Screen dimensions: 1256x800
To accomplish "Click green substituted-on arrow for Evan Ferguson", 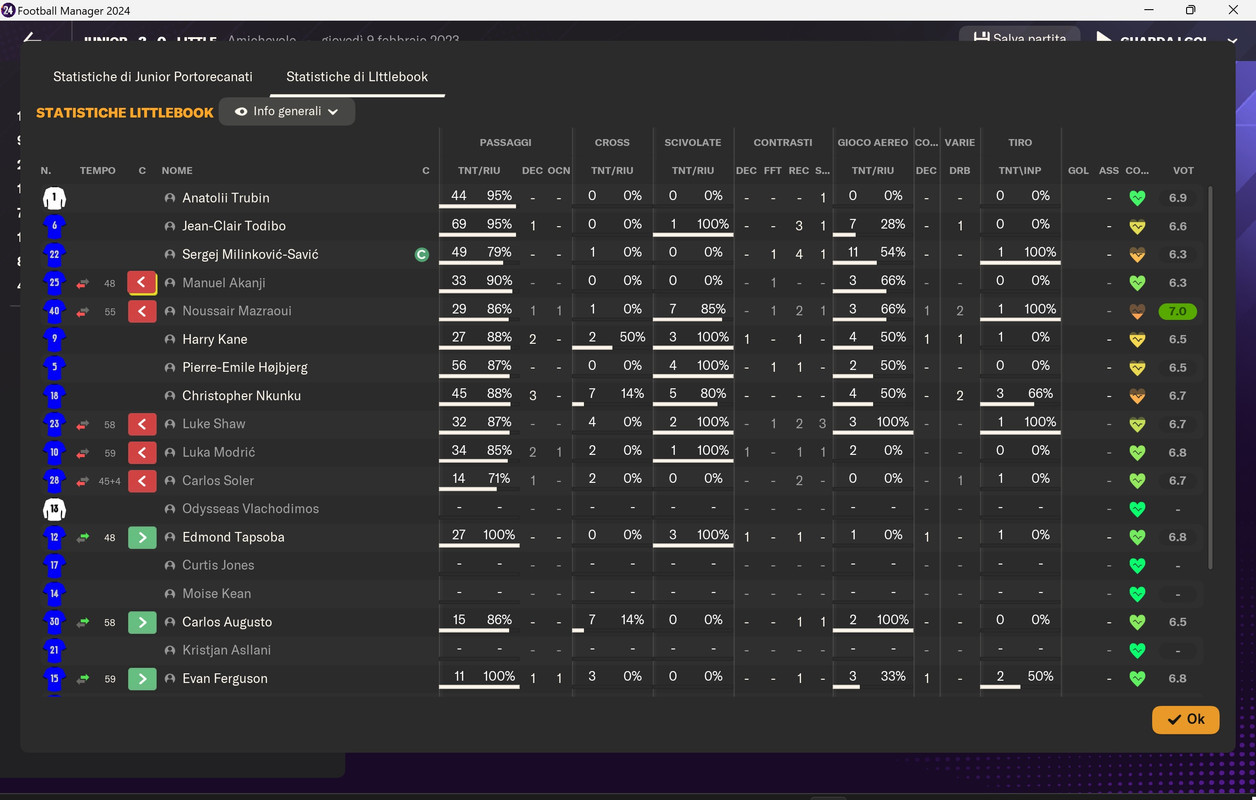I will coord(142,679).
